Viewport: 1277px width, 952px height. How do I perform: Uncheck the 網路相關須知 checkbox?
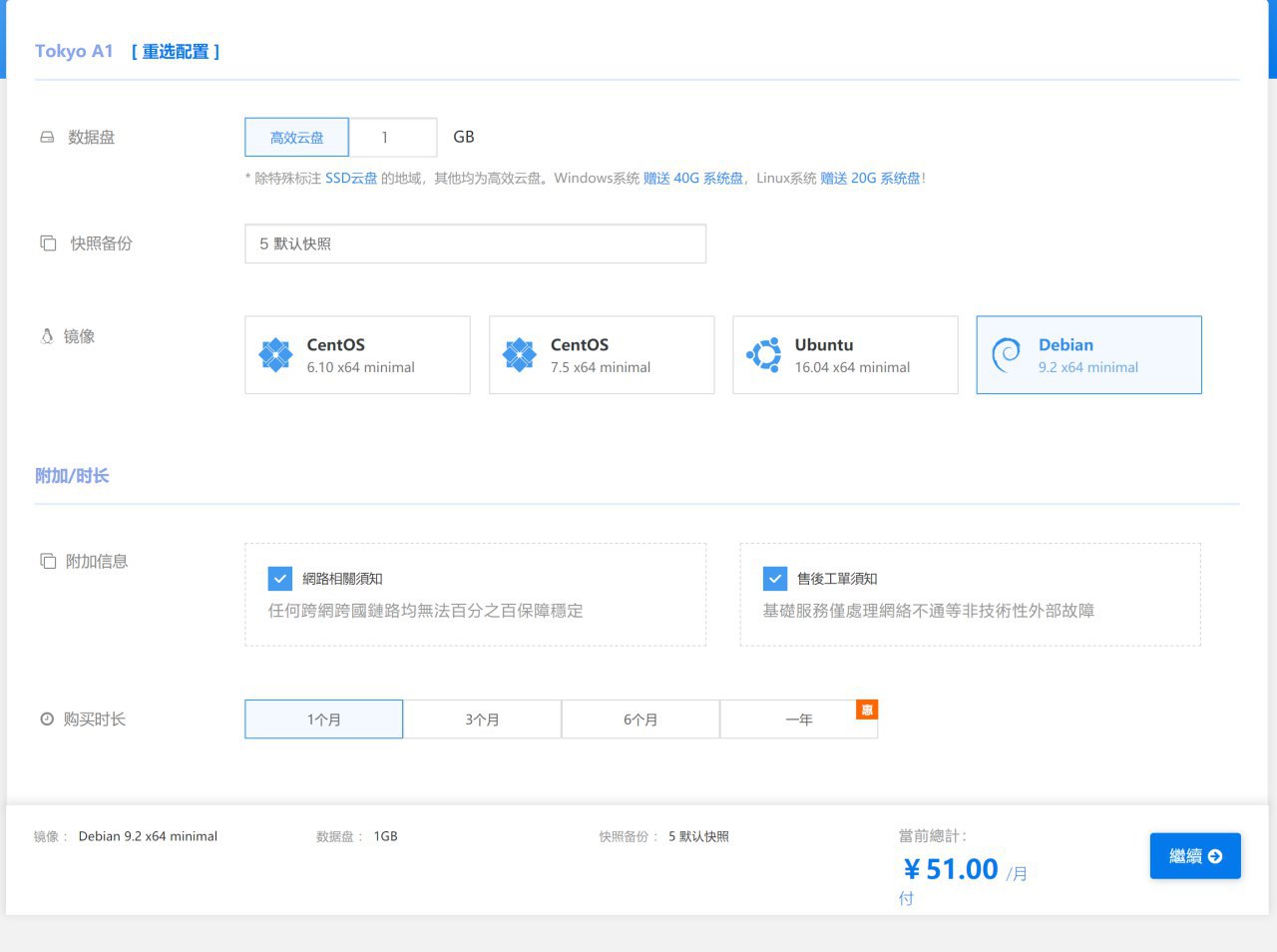click(x=280, y=579)
